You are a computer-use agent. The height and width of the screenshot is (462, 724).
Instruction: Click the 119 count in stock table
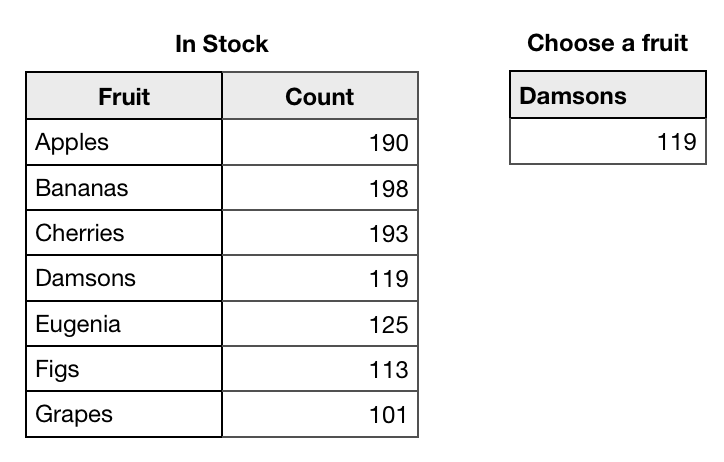[x=319, y=278]
